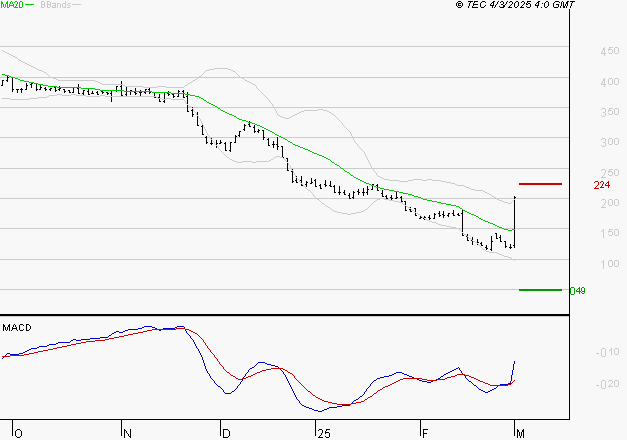
Task: Click the 100 price axis label
Action: point(609,264)
